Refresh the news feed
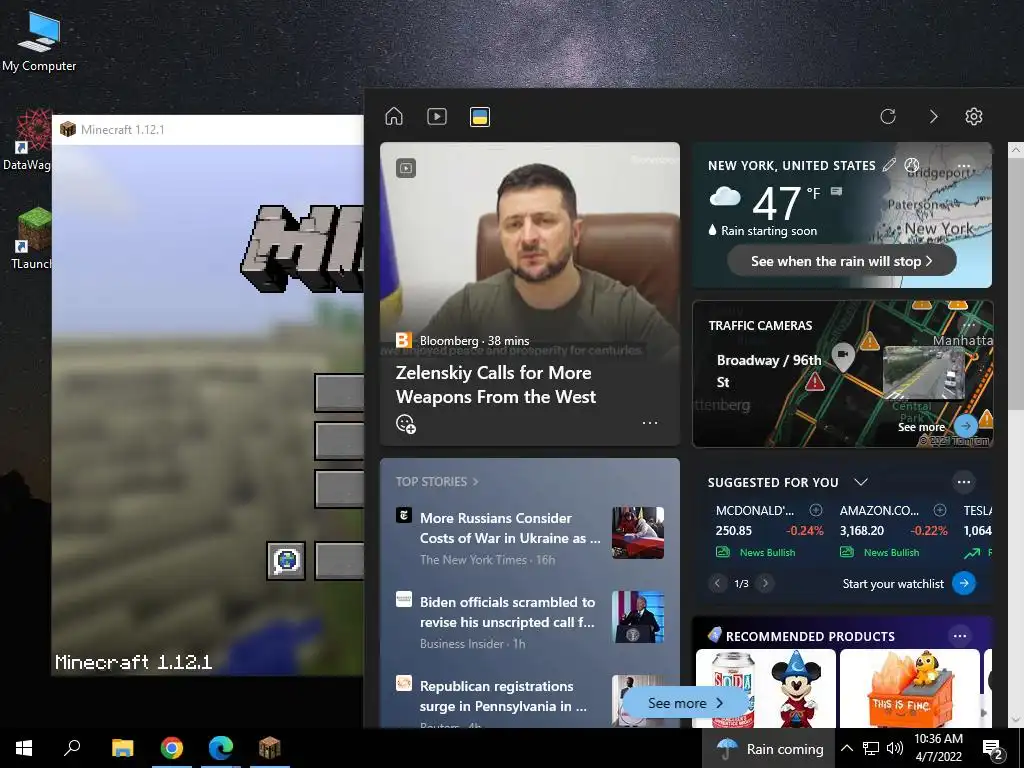Viewport: 1024px width, 768px height. 888,116
